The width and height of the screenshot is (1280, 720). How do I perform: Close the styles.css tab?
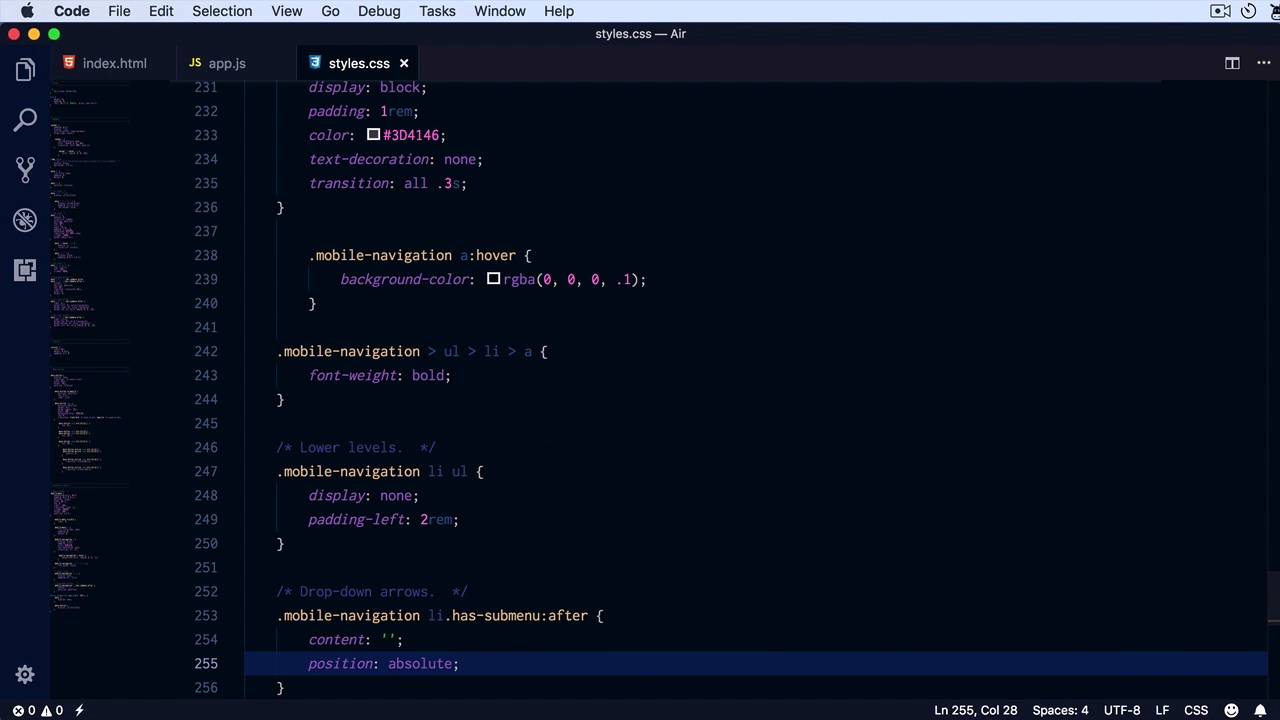click(x=404, y=63)
